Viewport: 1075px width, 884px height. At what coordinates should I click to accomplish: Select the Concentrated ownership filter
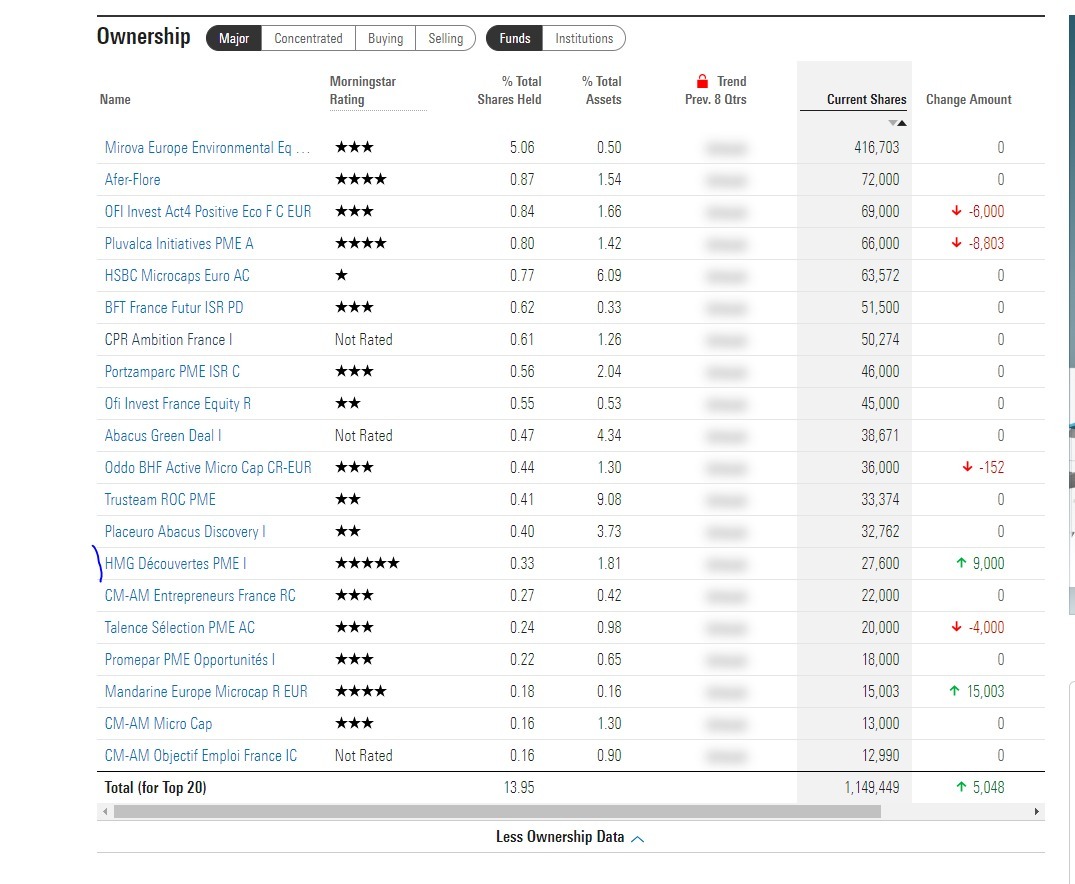pyautogui.click(x=308, y=38)
